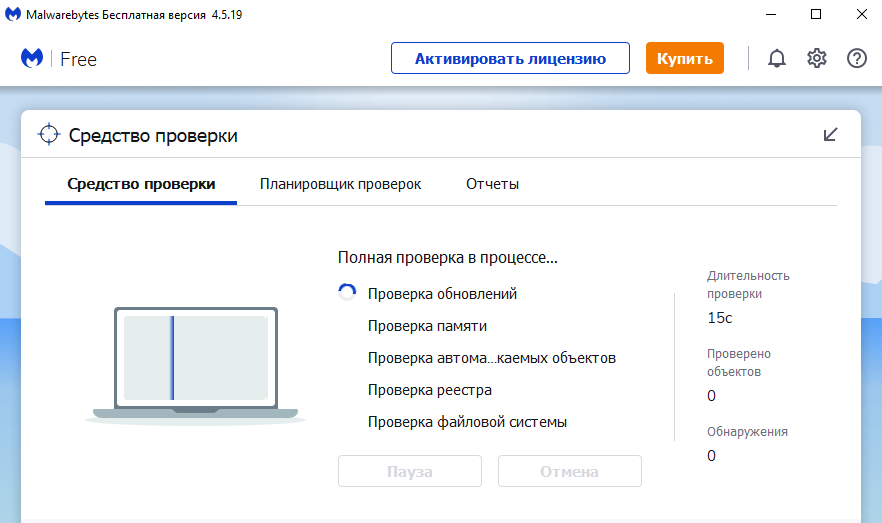Click the Проверка реестра step
This screenshot has width=882, height=523.
pos(430,390)
